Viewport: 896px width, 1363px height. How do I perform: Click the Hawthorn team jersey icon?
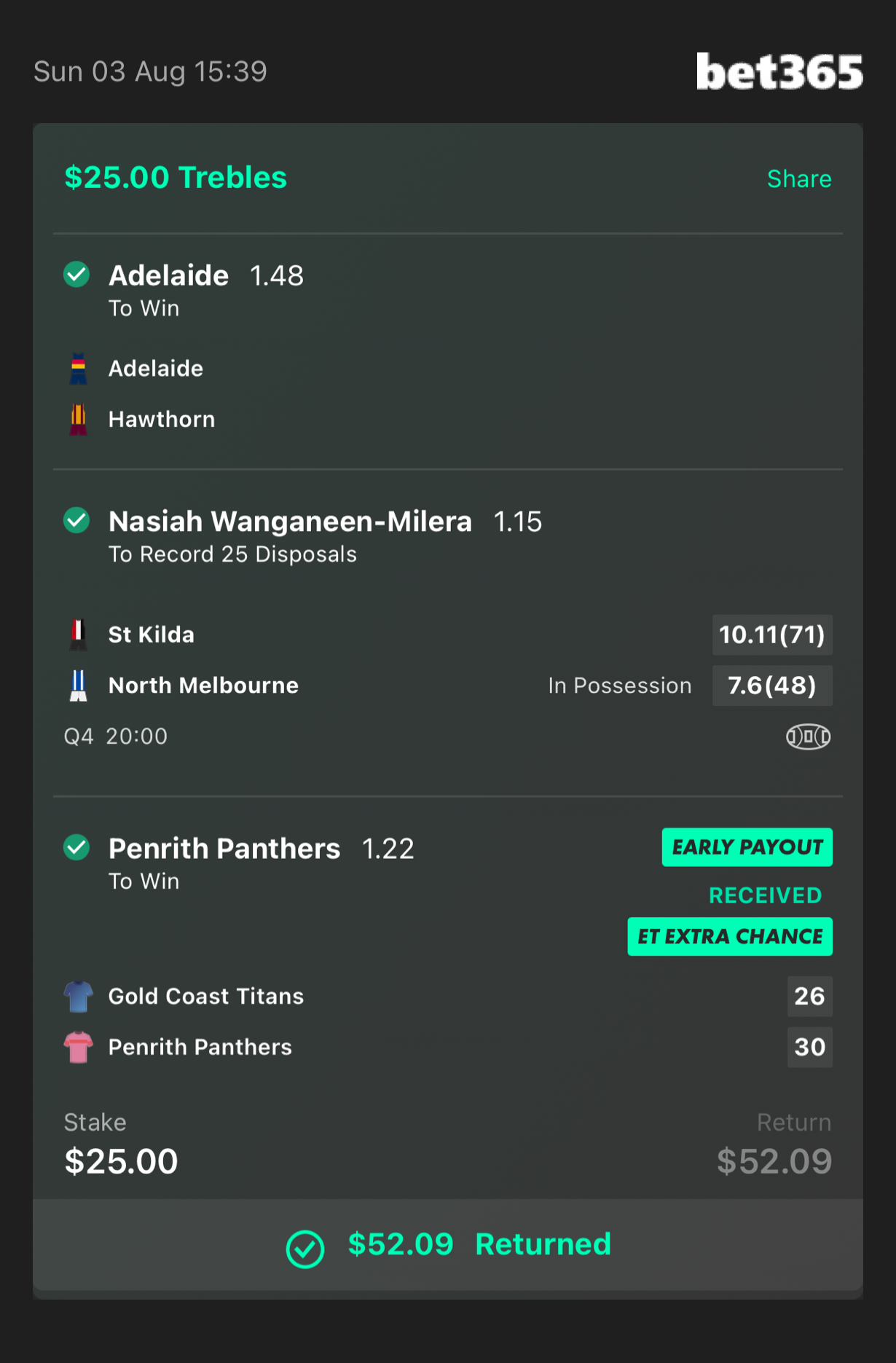(x=78, y=420)
